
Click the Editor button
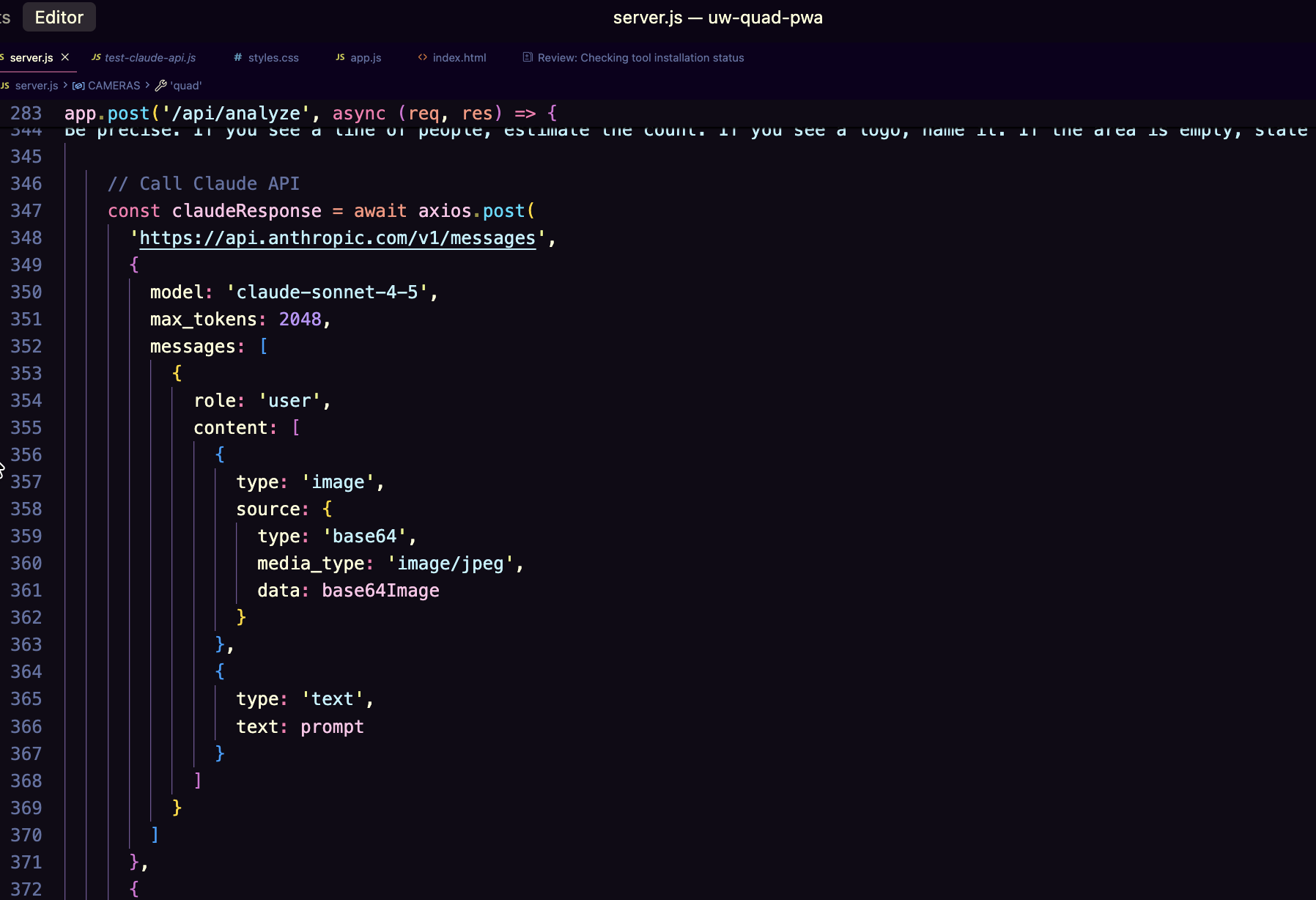click(59, 17)
